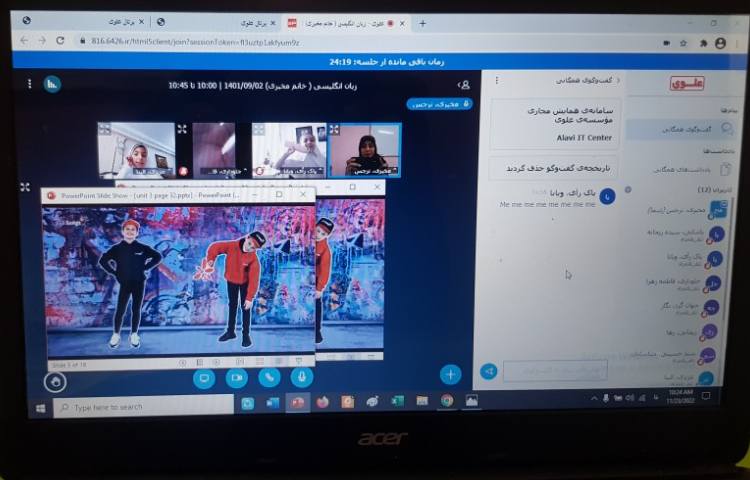750x480 pixels.
Task: Open the public chat item in the sidebar
Action: coord(682,130)
